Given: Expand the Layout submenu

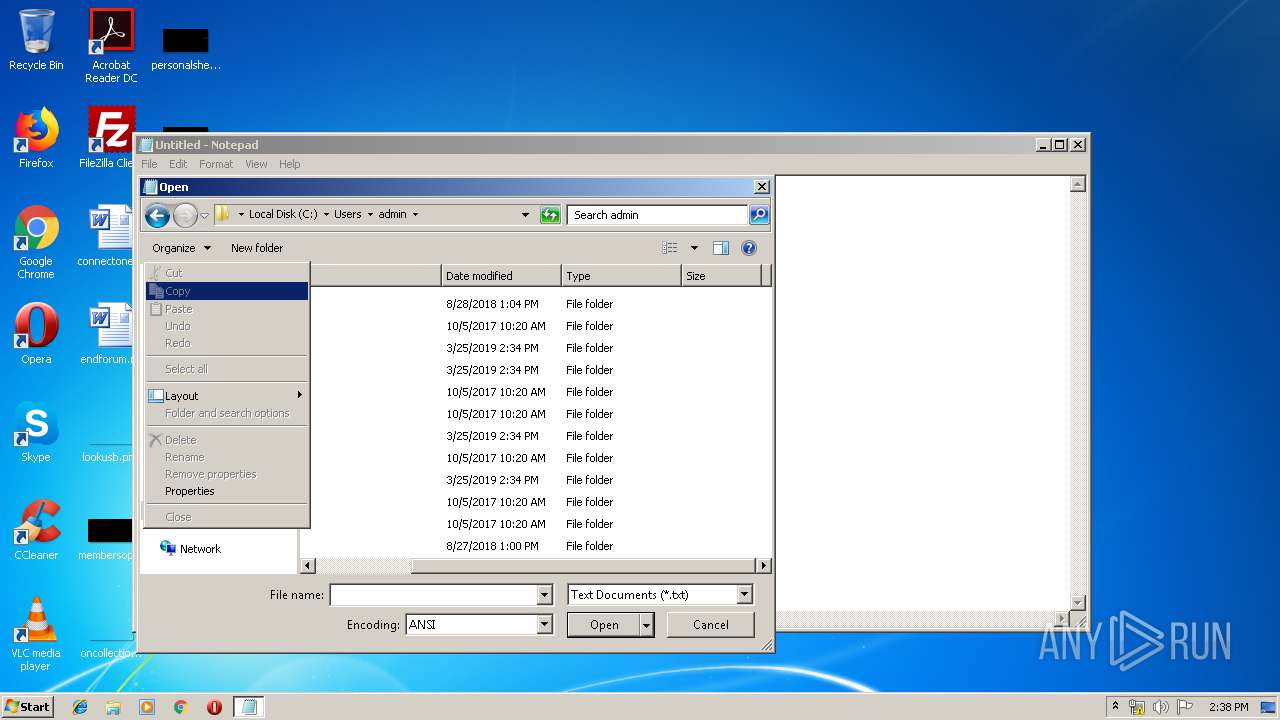Looking at the screenshot, I should pos(227,396).
